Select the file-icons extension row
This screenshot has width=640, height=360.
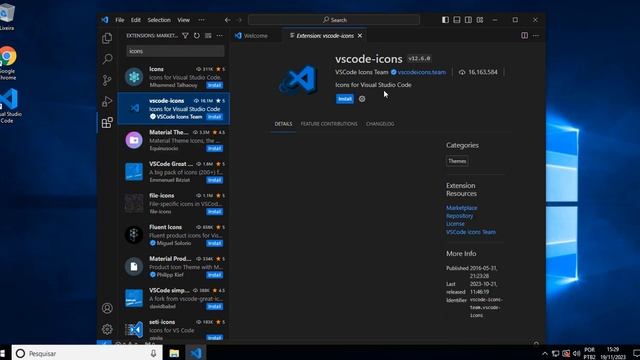[173, 203]
